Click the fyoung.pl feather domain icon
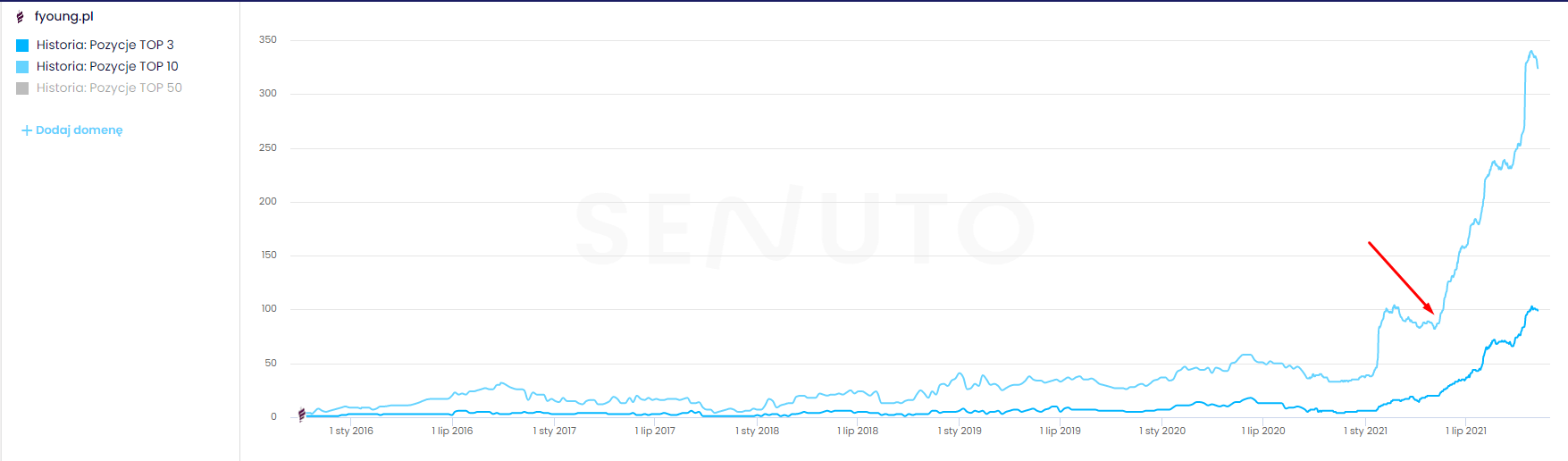This screenshot has width=1568, height=461. 20,17
